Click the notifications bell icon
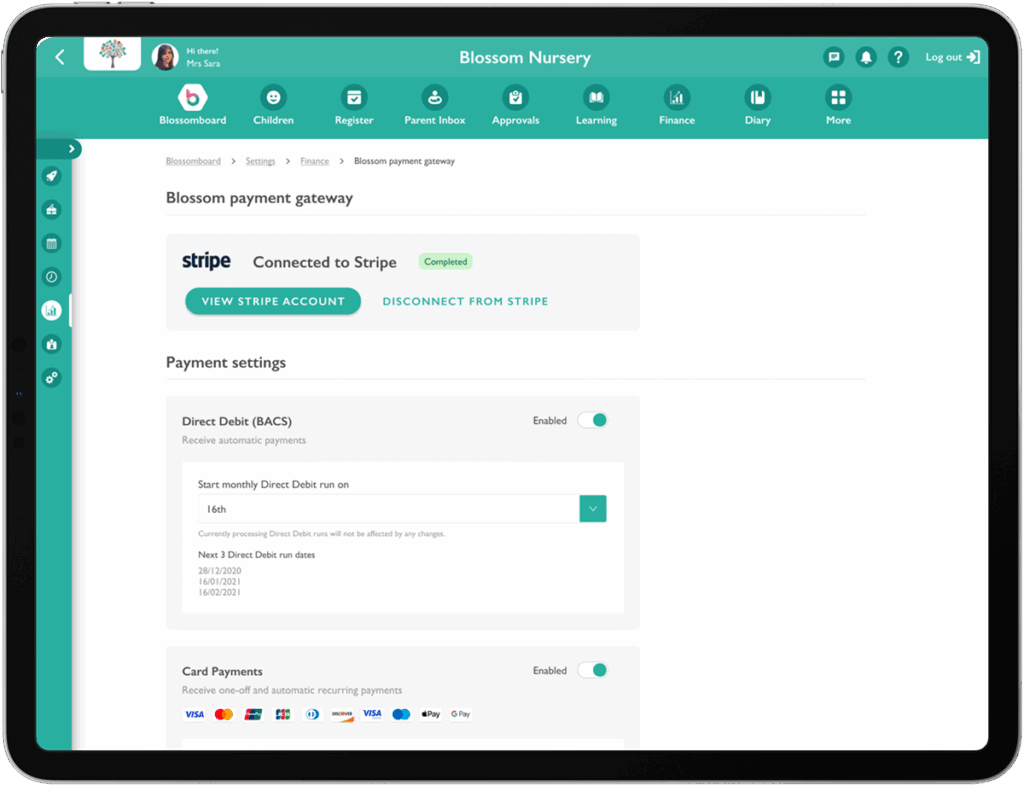Image resolution: width=1024 pixels, height=786 pixels. 865,57
